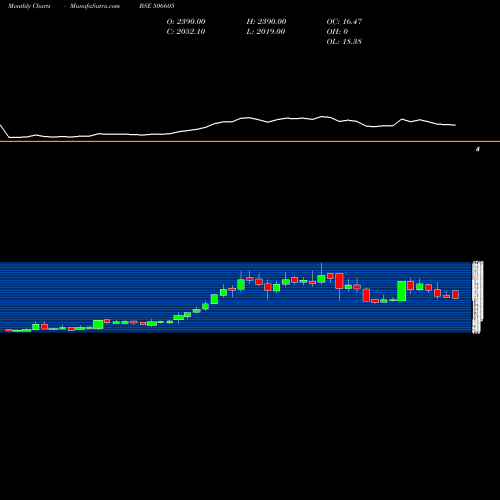Click the MunafaSutra.com label

(95, 6)
